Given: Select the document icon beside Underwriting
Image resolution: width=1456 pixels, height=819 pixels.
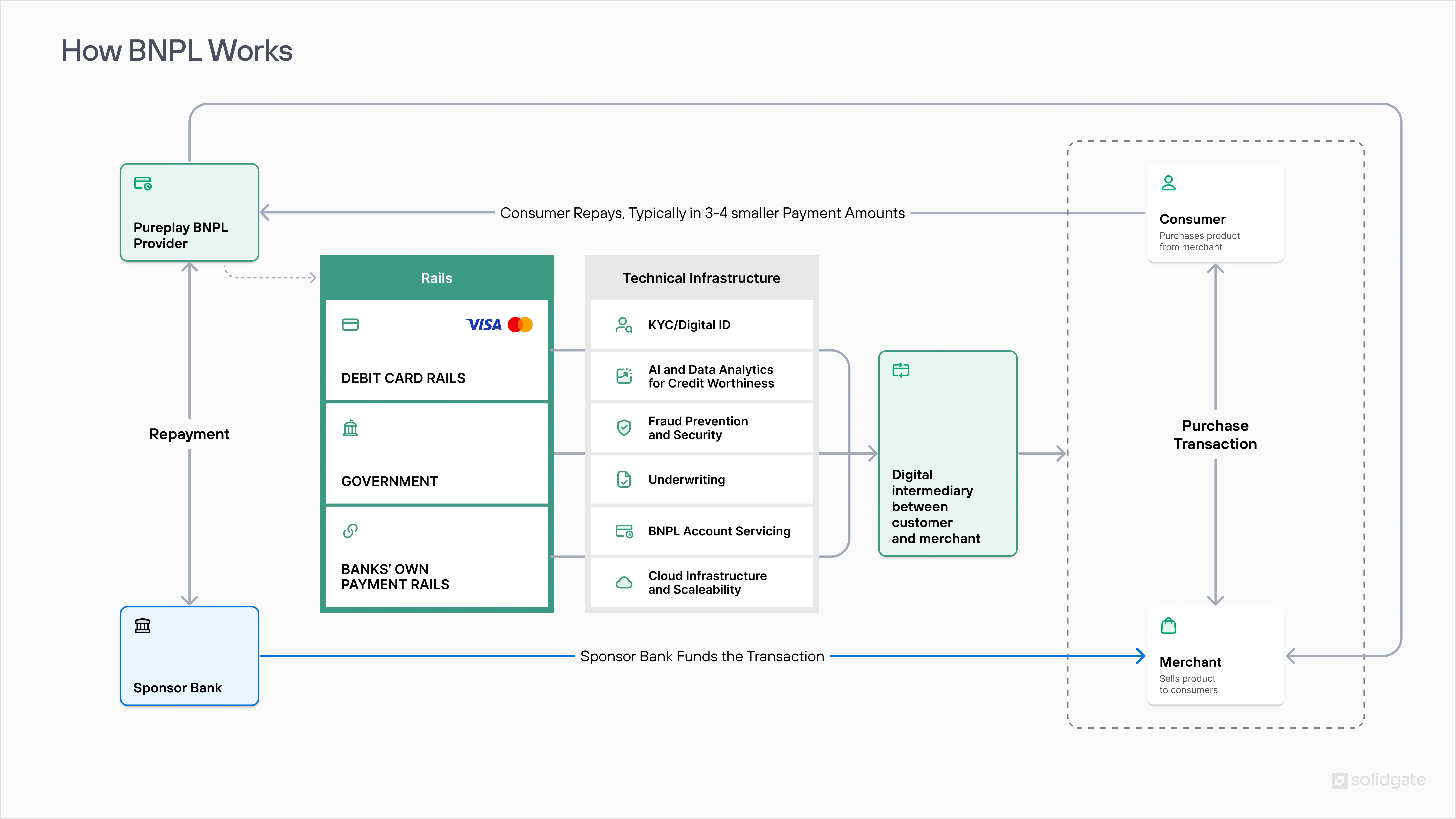Looking at the screenshot, I should coord(624,479).
